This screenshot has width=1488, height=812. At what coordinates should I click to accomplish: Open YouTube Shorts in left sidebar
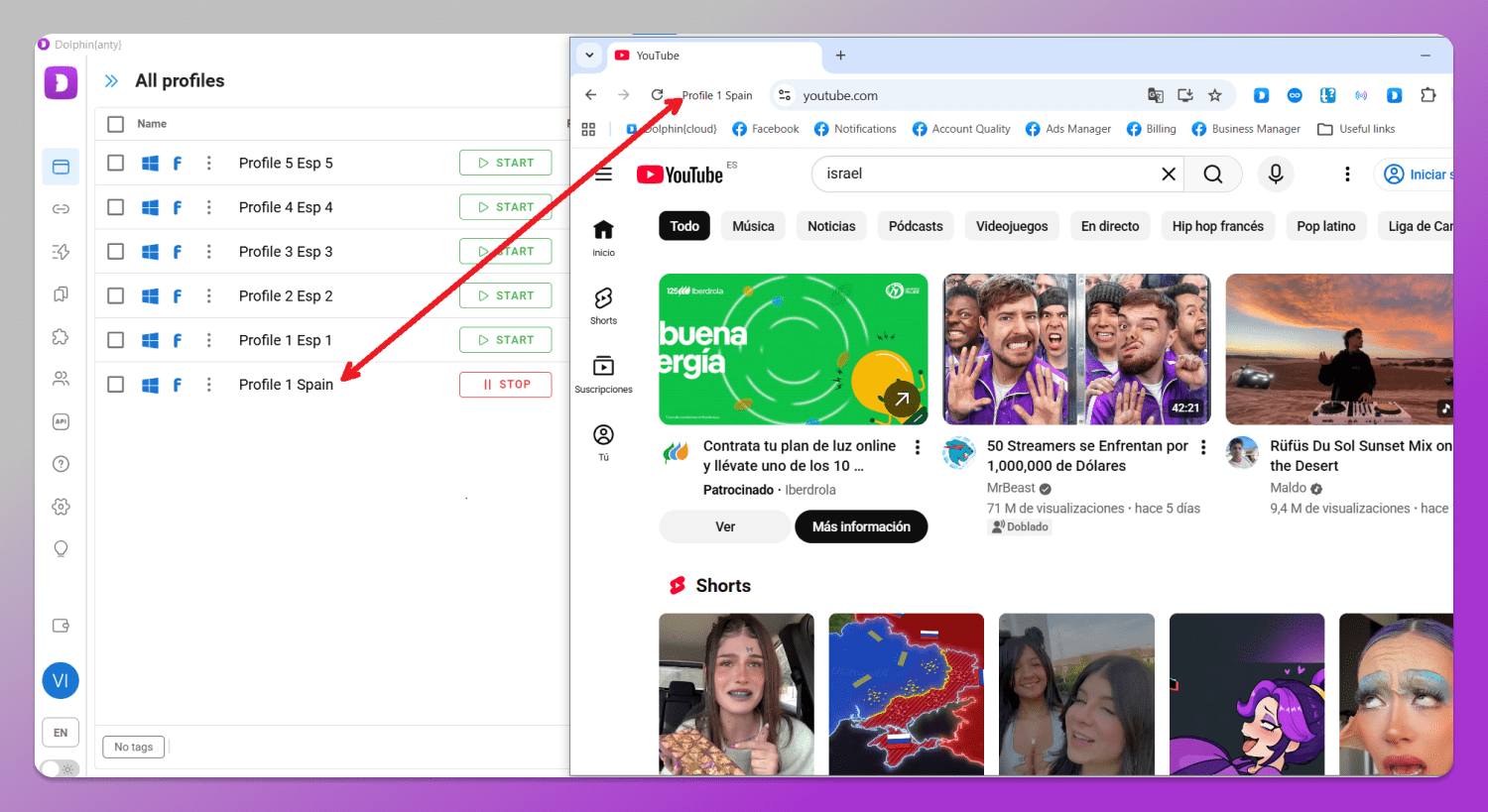(x=603, y=305)
